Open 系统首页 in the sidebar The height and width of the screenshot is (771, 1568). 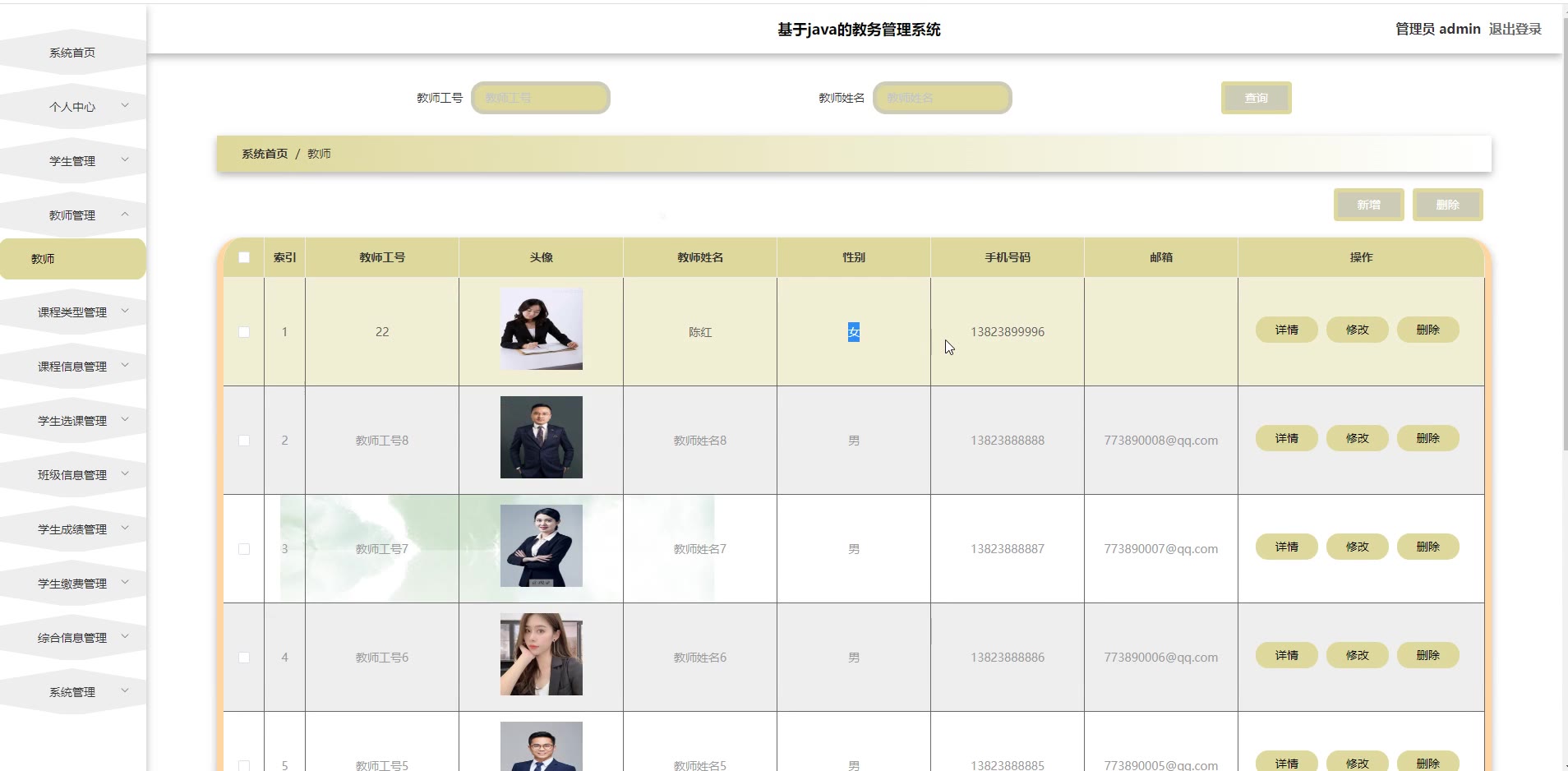click(x=72, y=53)
